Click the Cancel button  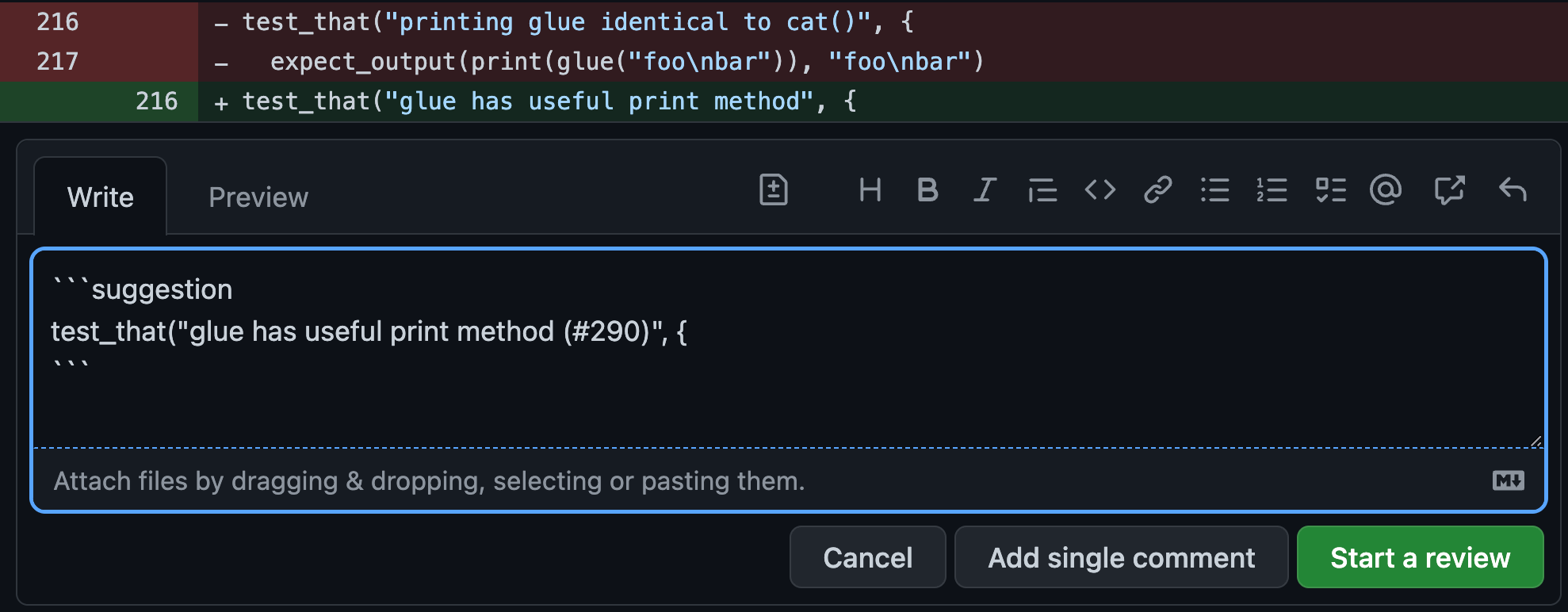pyautogui.click(x=867, y=558)
